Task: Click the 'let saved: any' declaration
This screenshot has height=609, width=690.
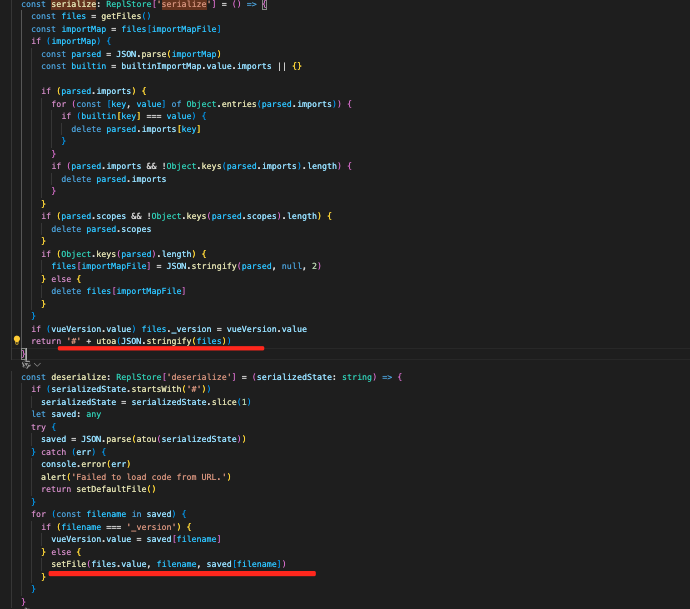Action: (x=66, y=414)
